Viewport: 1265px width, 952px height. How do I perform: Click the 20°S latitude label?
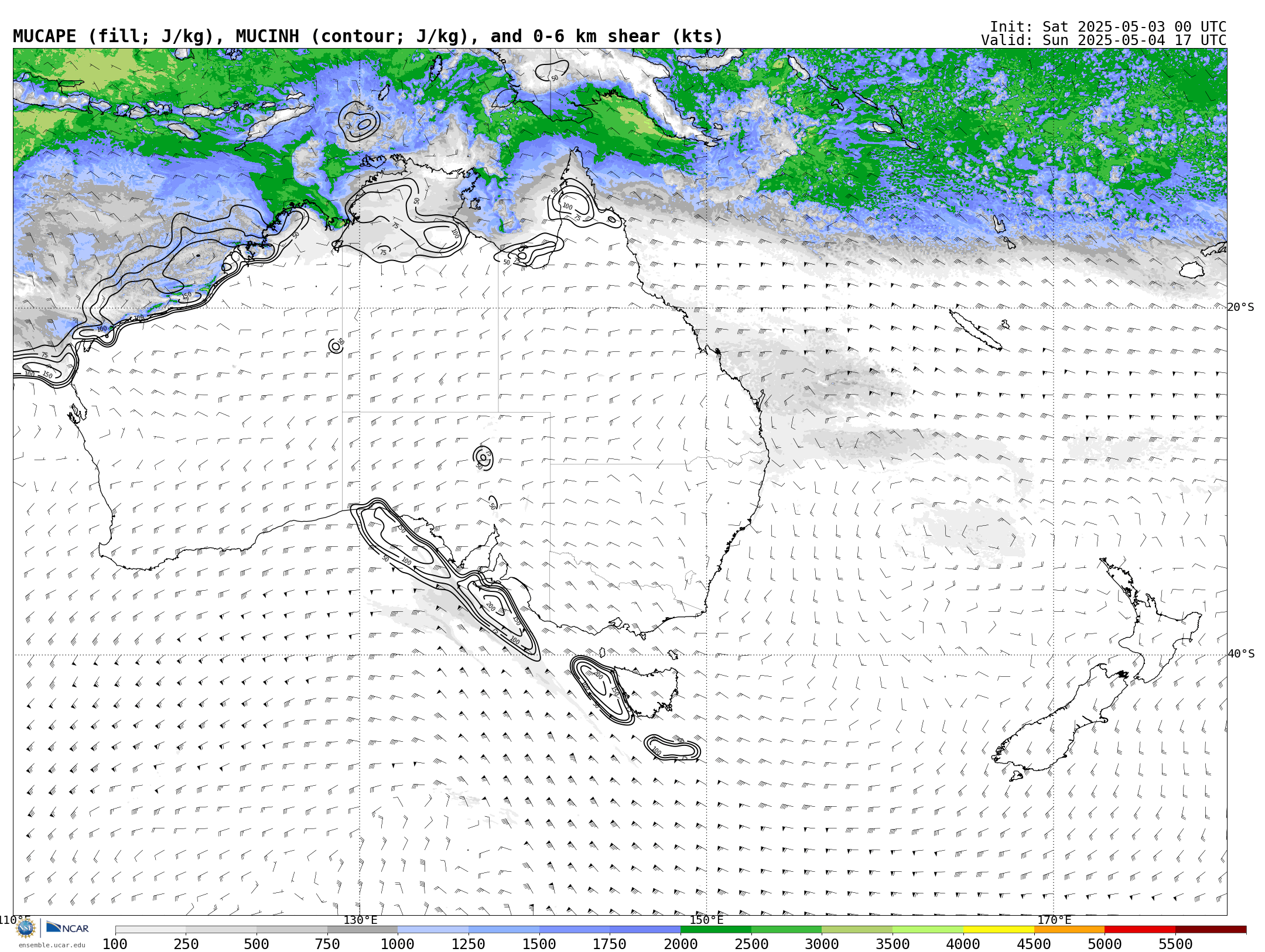coord(1240,307)
